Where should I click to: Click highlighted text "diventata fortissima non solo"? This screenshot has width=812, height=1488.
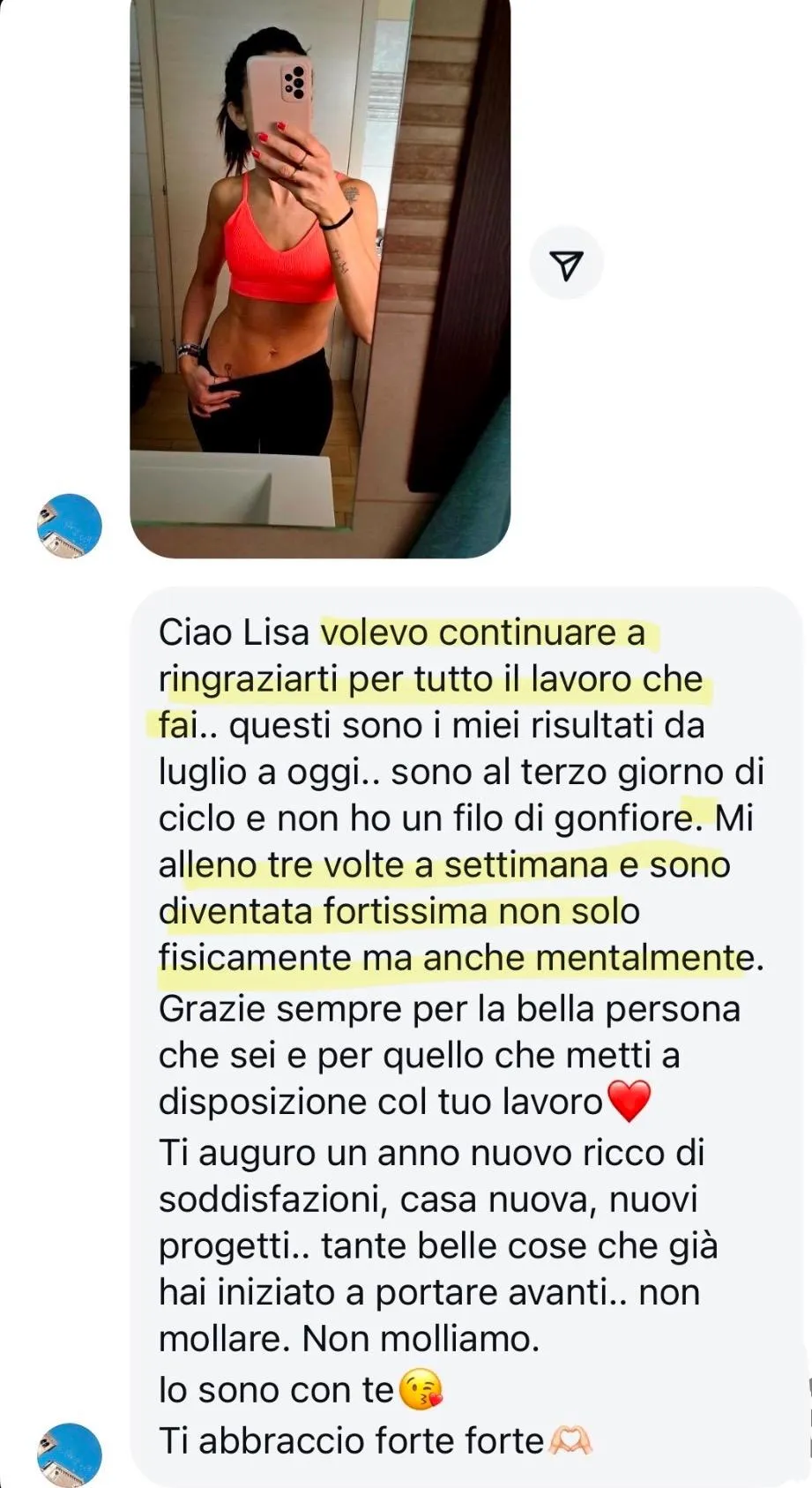tap(399, 911)
